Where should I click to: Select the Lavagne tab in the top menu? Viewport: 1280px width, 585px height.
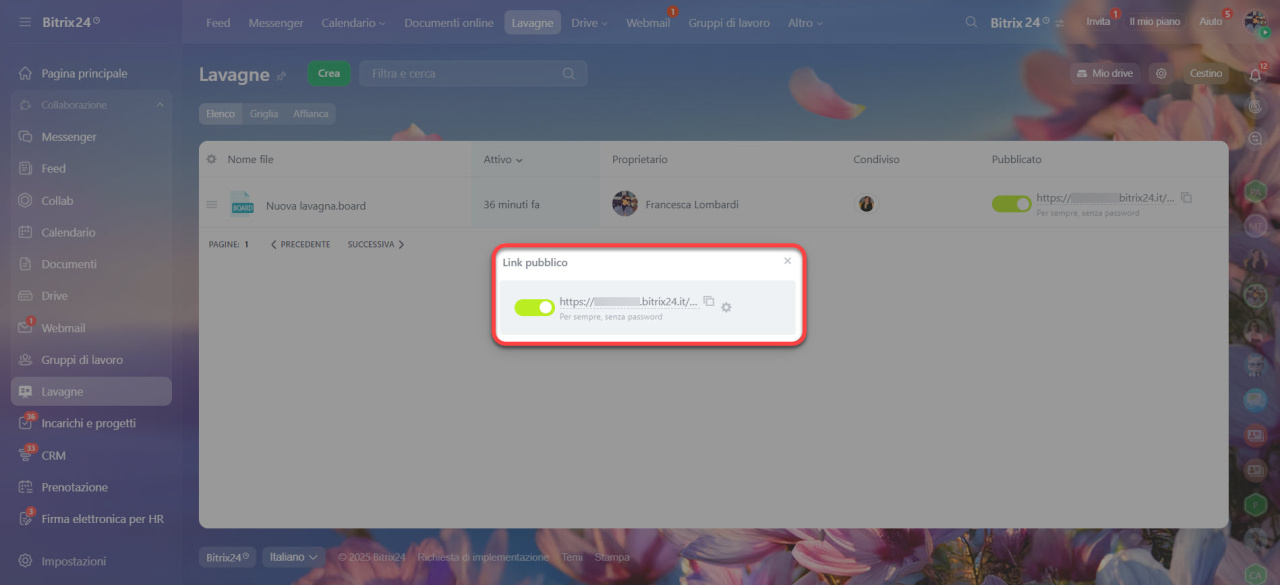click(x=532, y=22)
